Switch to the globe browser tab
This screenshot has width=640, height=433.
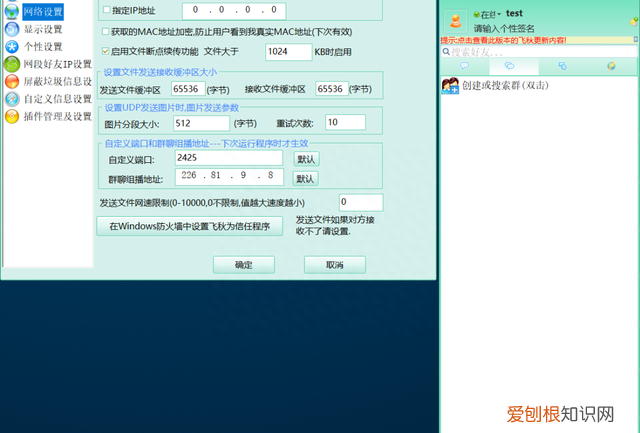[x=611, y=66]
